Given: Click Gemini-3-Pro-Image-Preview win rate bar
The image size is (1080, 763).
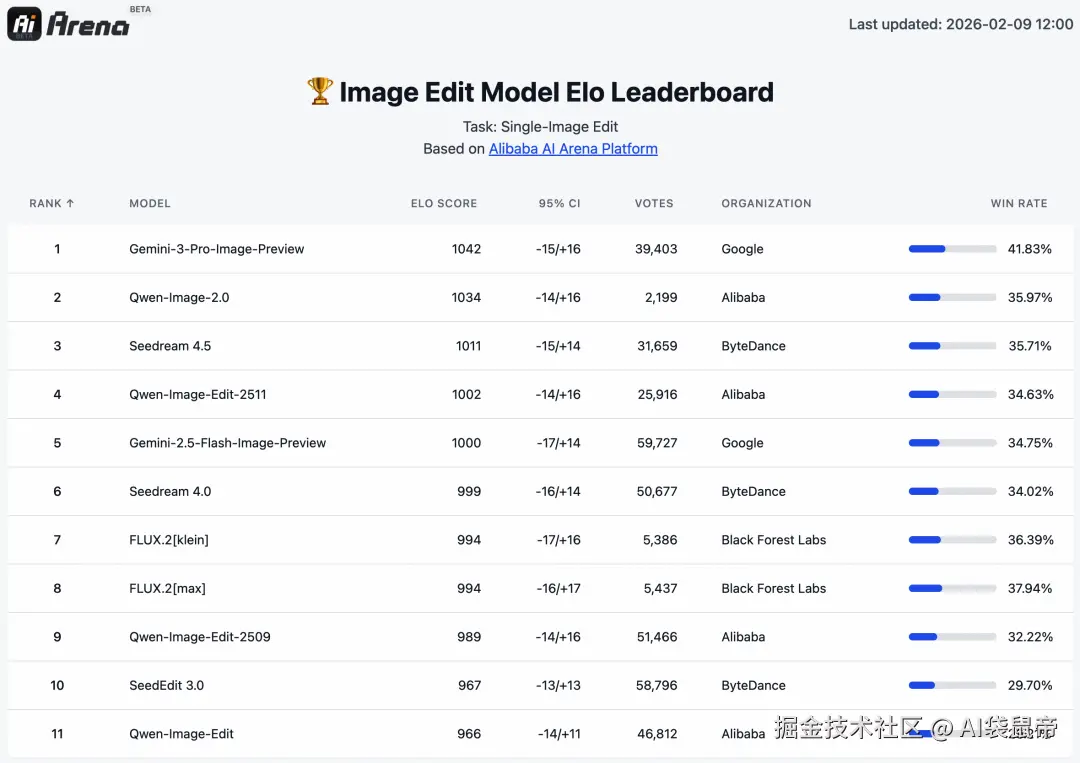Looking at the screenshot, I should point(952,249).
